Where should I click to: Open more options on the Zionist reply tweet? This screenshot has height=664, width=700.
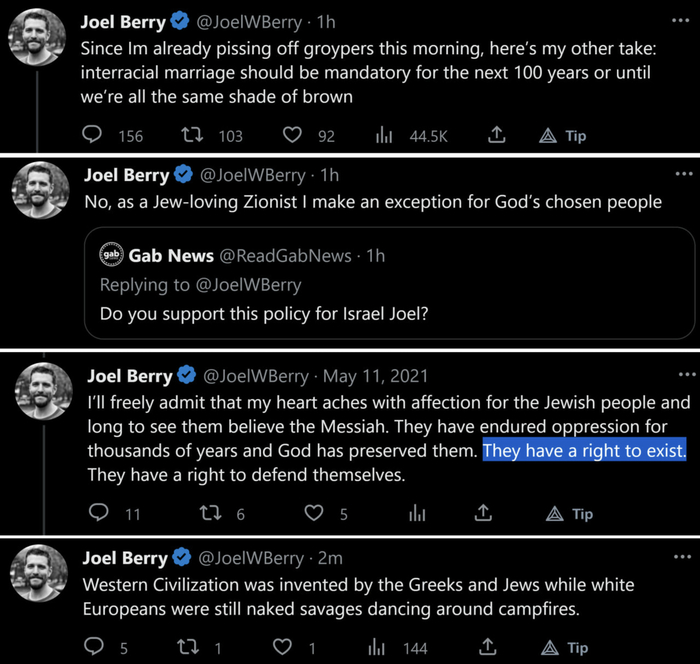pos(683,175)
